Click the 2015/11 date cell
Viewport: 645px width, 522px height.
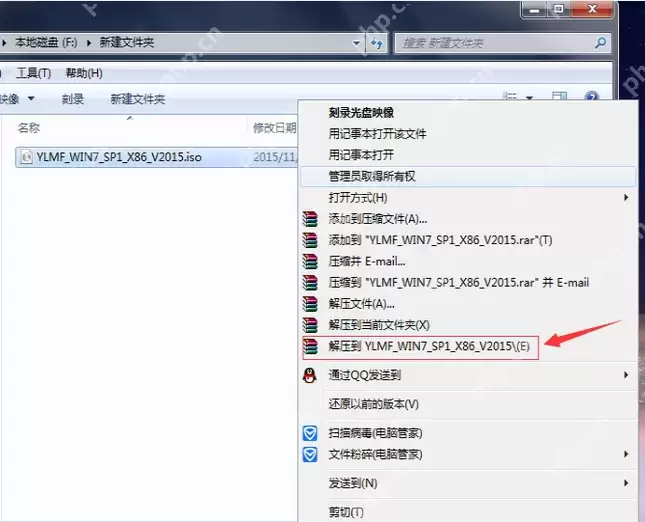pyautogui.click(x=275, y=157)
